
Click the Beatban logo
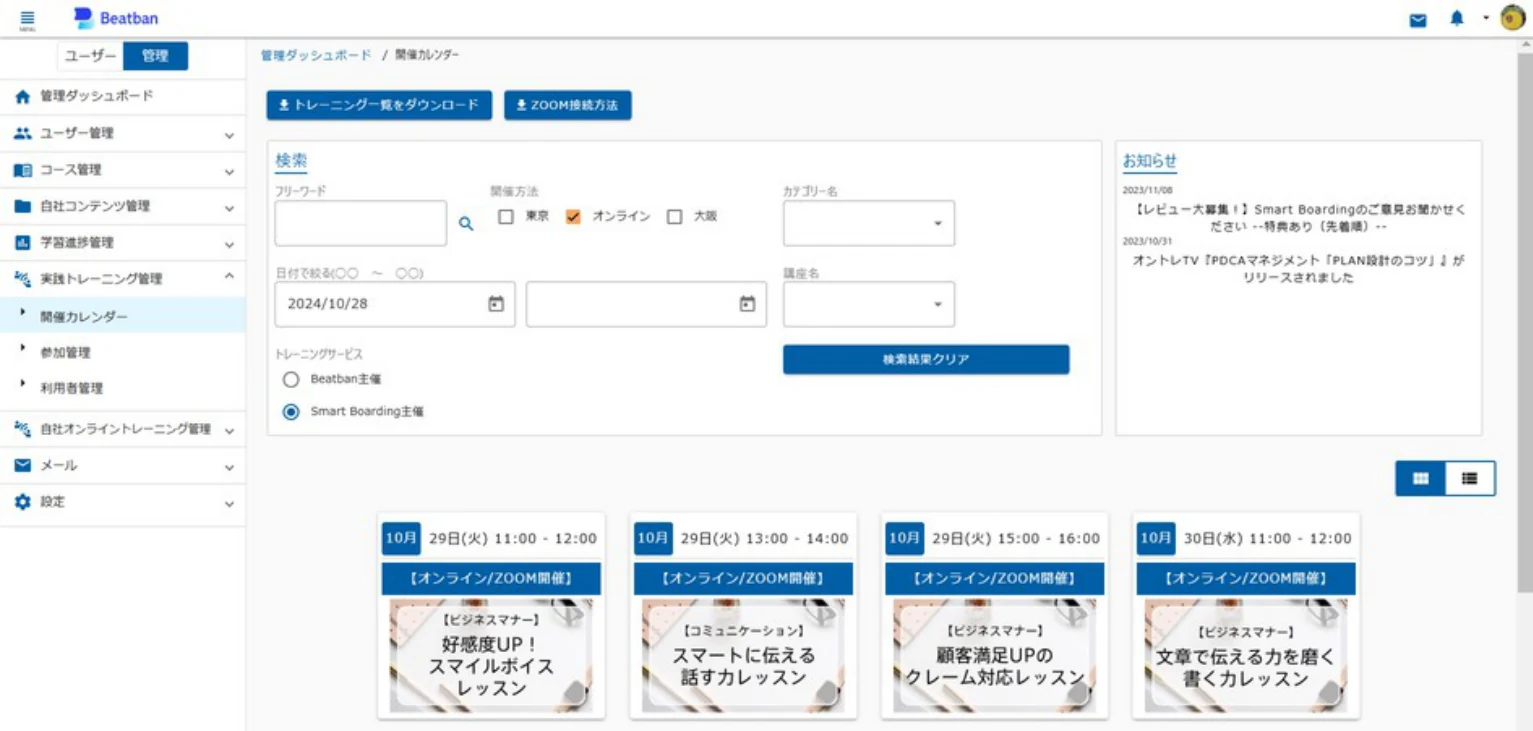116,18
